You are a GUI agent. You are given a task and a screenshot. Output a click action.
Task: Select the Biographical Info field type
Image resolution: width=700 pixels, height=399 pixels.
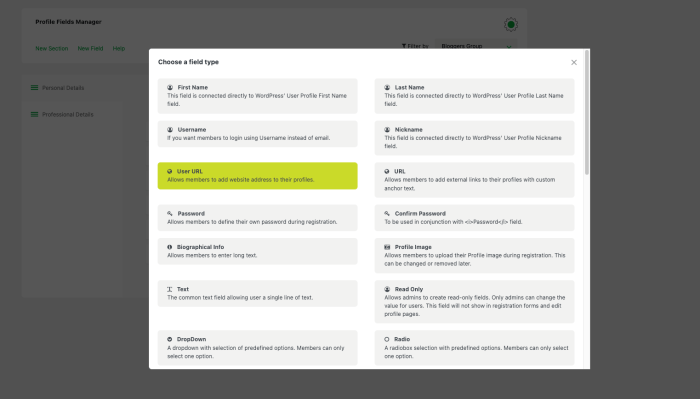pyautogui.click(x=257, y=251)
